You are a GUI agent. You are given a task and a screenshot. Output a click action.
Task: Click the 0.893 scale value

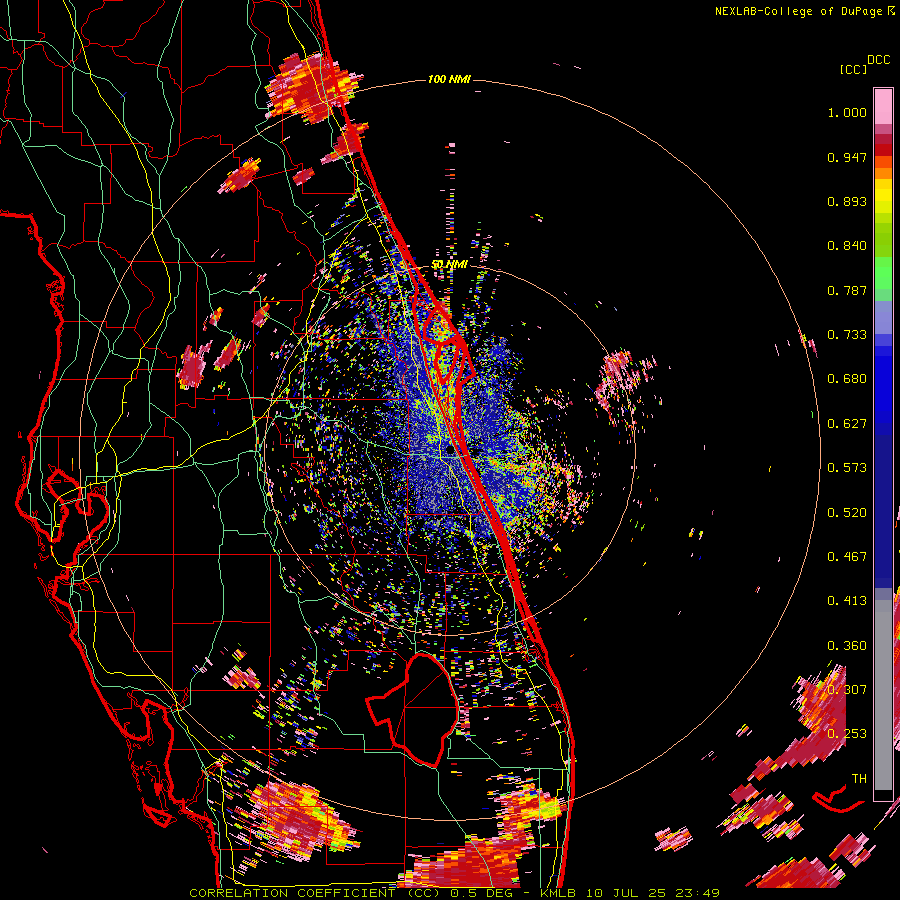coord(847,201)
